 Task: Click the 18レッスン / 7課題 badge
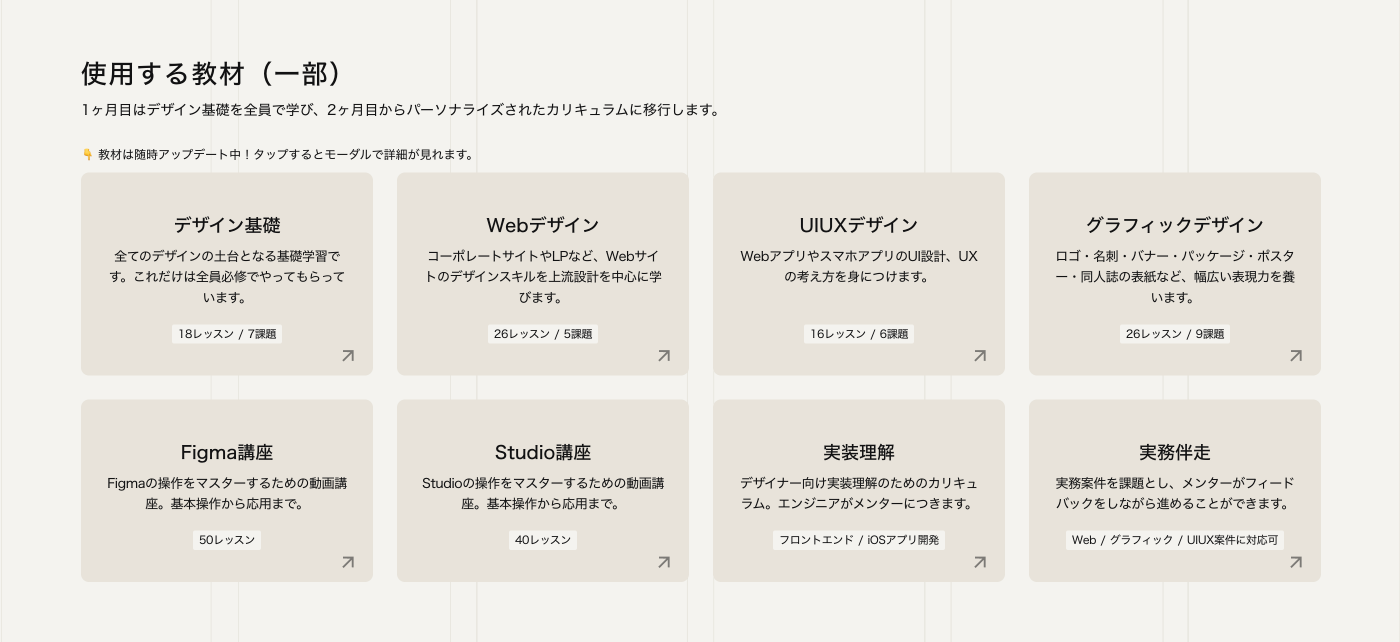click(x=227, y=334)
